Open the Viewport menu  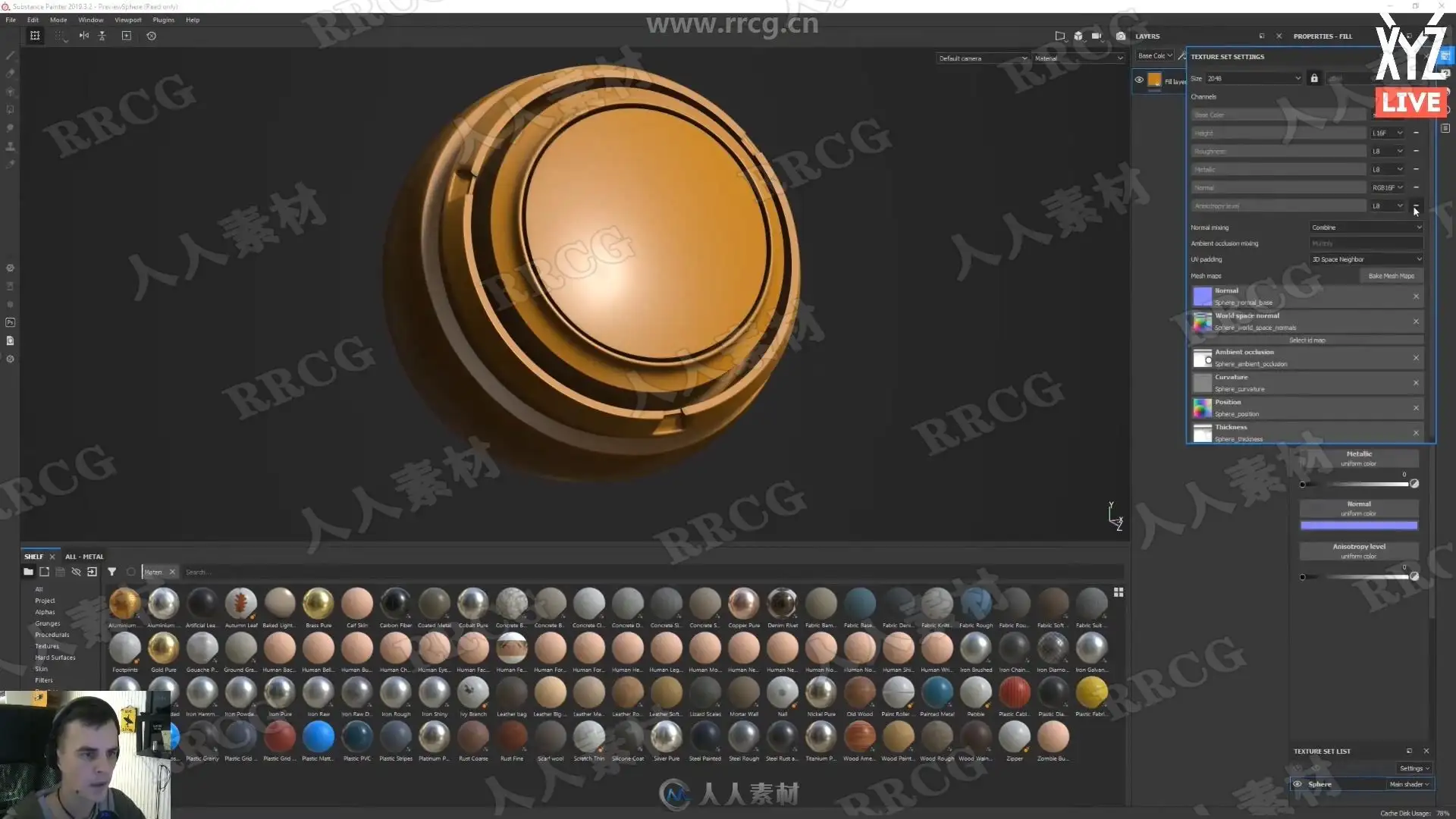[x=127, y=20]
